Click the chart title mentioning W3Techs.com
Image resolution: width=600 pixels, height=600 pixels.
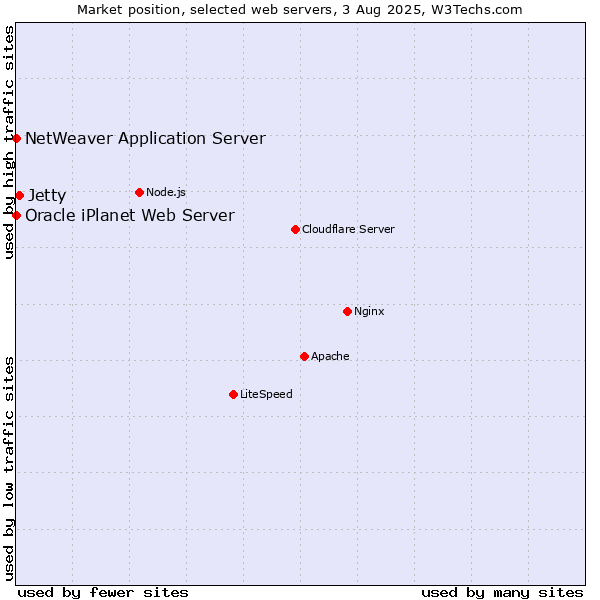click(300, 10)
